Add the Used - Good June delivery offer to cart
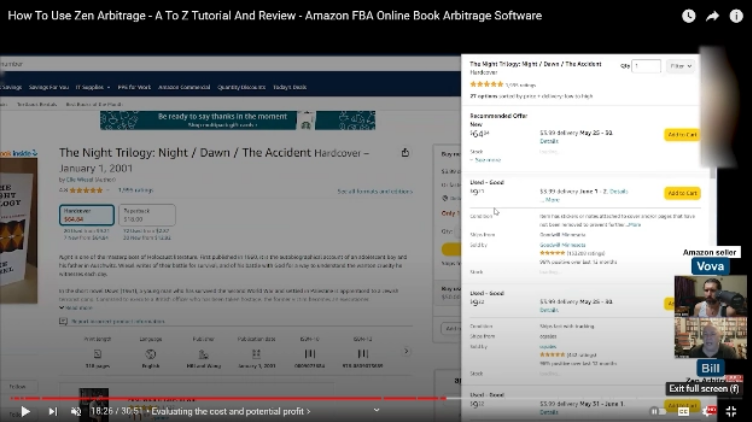The height and width of the screenshot is (422, 752). tap(682, 193)
